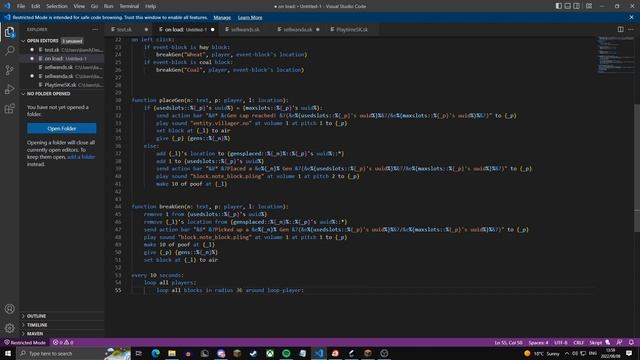Image resolution: width=640 pixels, height=360 pixels.
Task: Click Ln 55, Col 50 in status bar
Action: [508, 342]
